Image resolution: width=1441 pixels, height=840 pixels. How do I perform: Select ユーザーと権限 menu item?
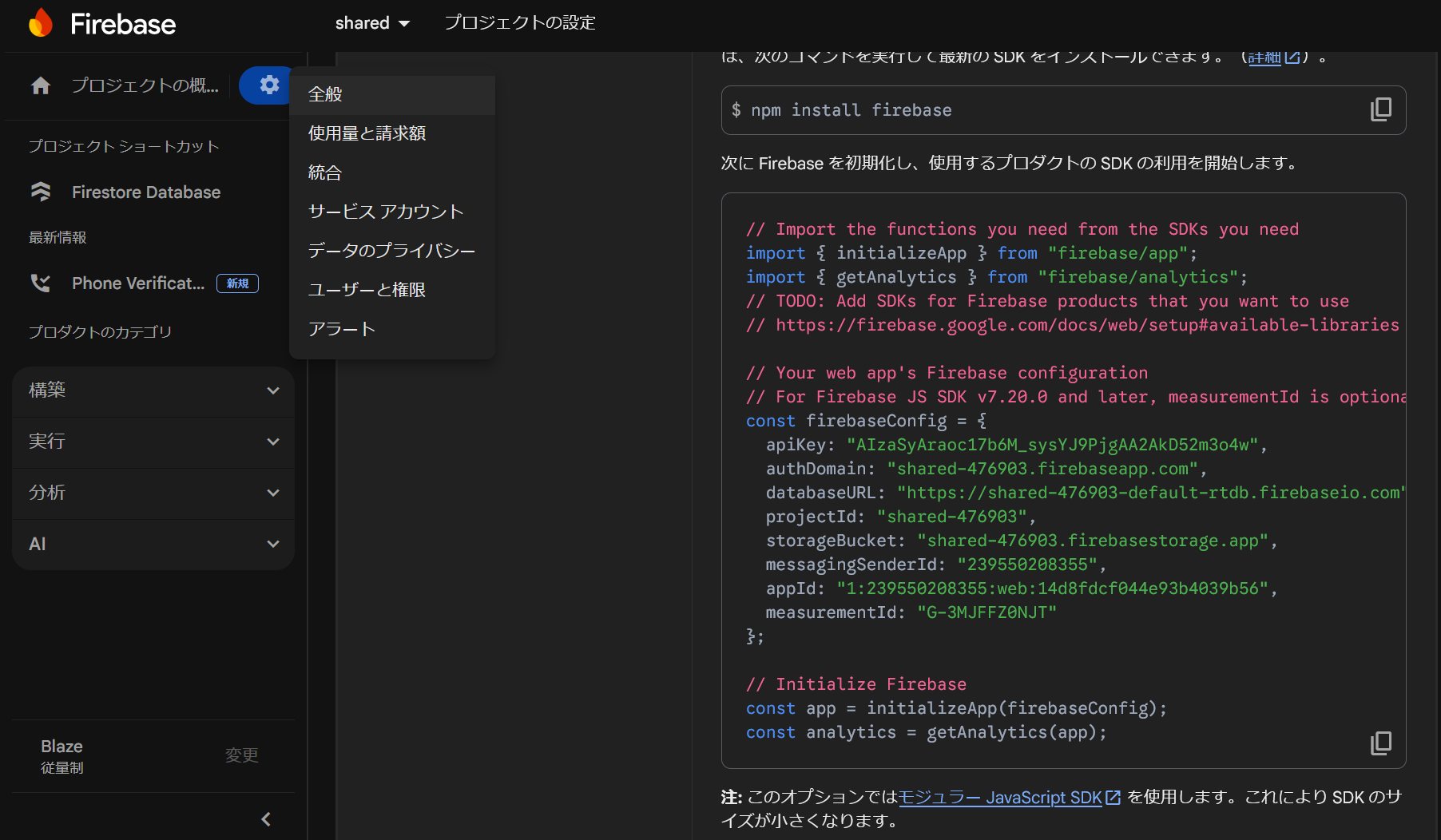point(392,290)
